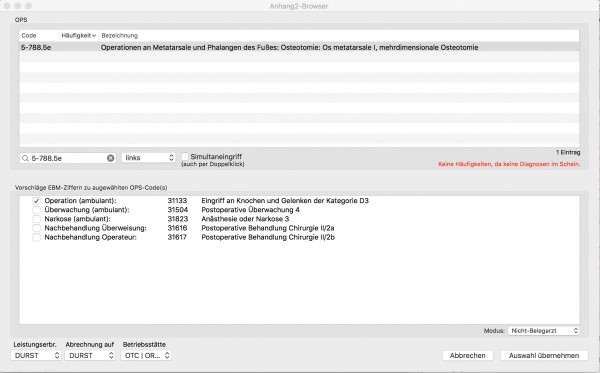Click EBM code 31823

[178, 219]
